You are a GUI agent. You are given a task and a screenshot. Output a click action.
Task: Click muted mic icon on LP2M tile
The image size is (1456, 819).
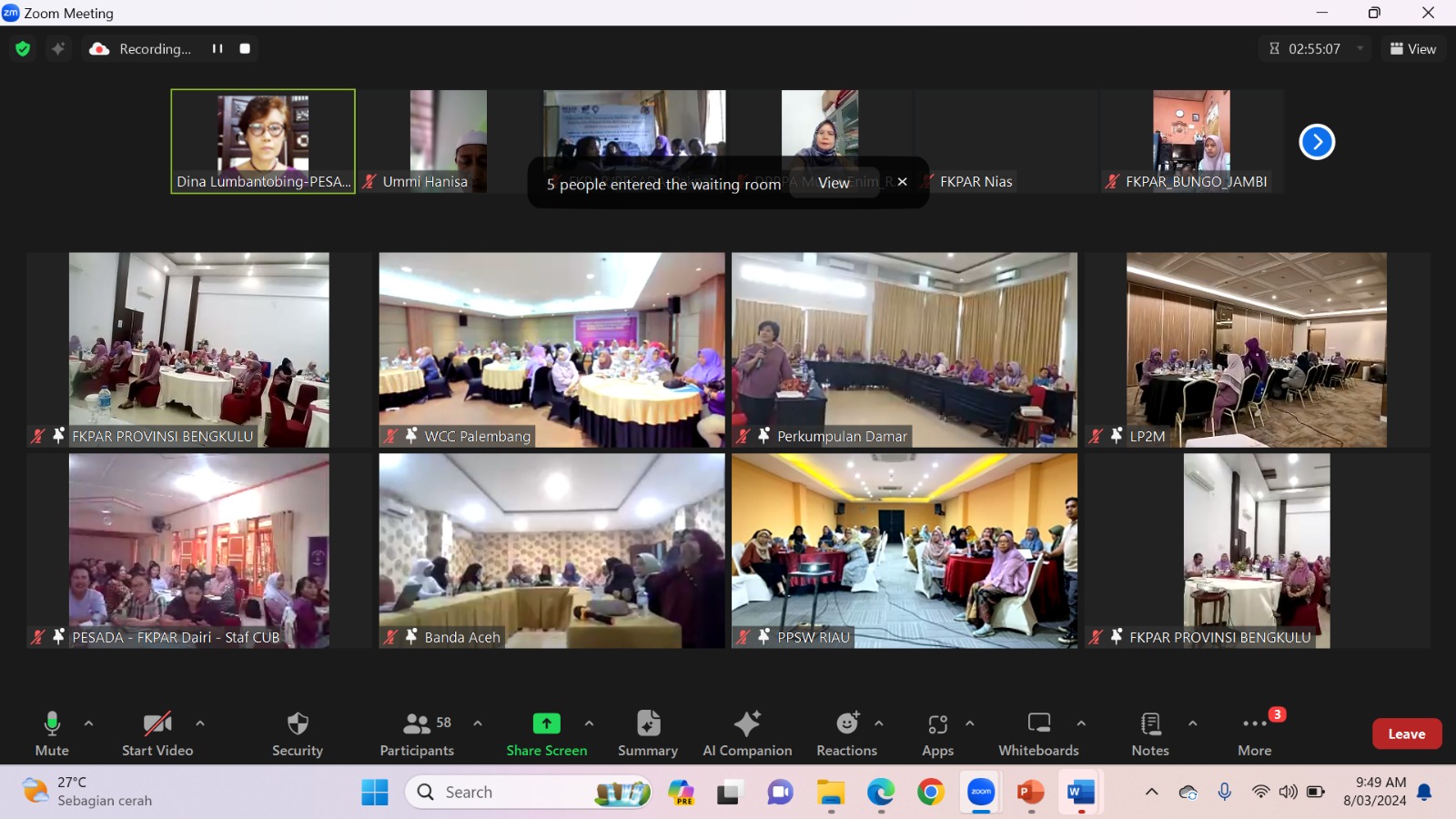click(x=1096, y=436)
